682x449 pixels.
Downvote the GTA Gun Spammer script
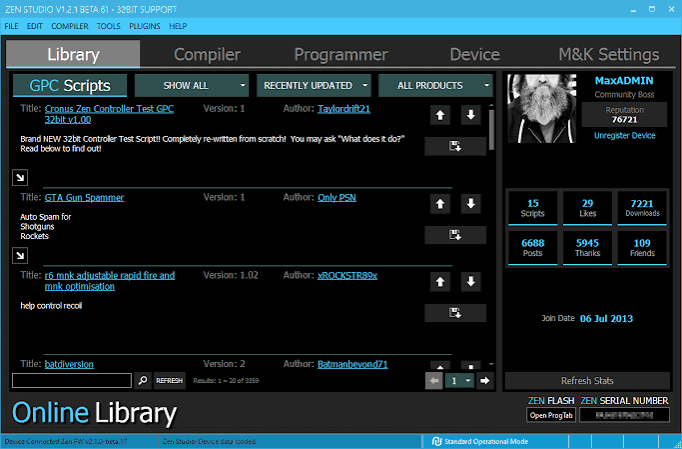471,204
